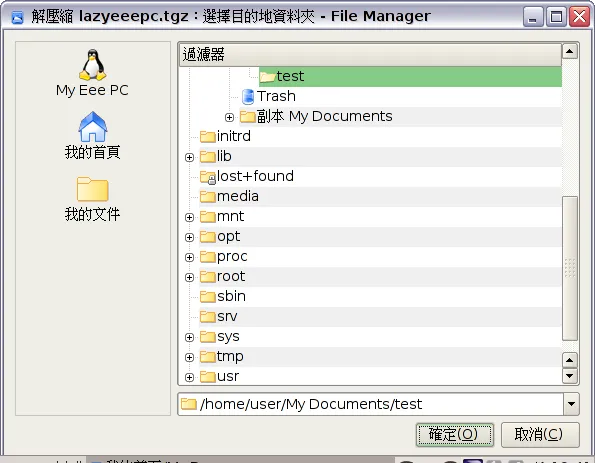Confirm with the 確定(O) button
The width and height of the screenshot is (595, 463).
[x=455, y=435]
